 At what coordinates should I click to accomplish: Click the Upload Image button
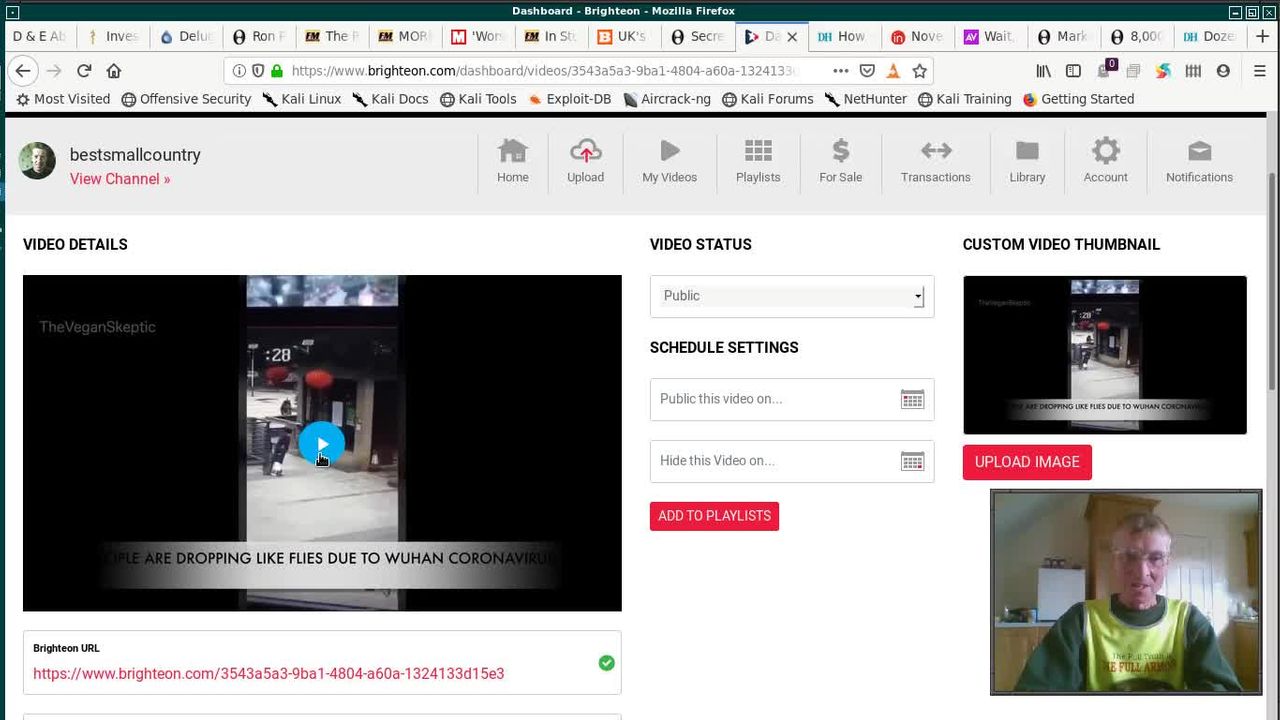(x=1027, y=462)
